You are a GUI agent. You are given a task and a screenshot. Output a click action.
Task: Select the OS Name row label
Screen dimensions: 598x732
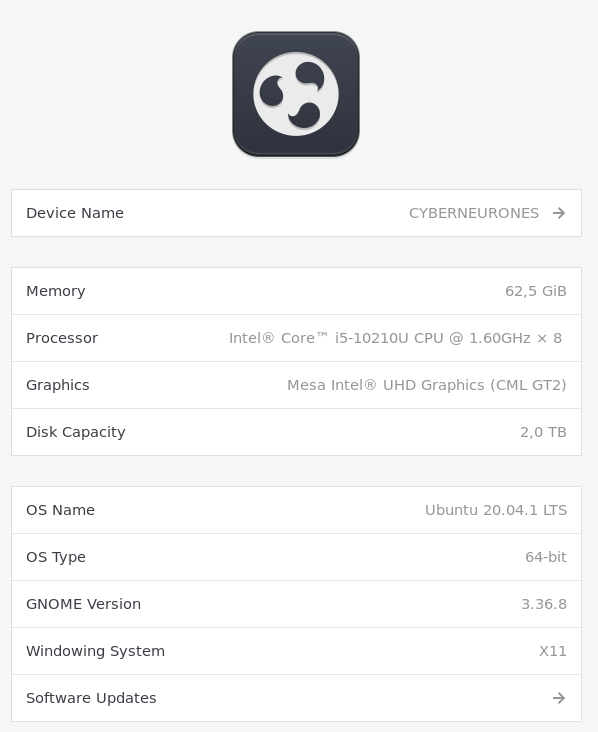click(x=60, y=510)
